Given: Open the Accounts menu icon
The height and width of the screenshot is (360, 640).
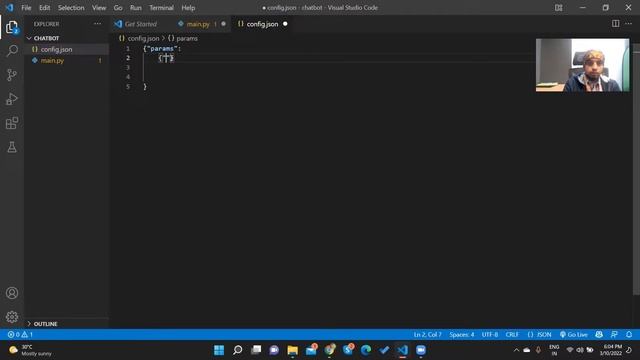Looking at the screenshot, I should pyautogui.click(x=12, y=293).
